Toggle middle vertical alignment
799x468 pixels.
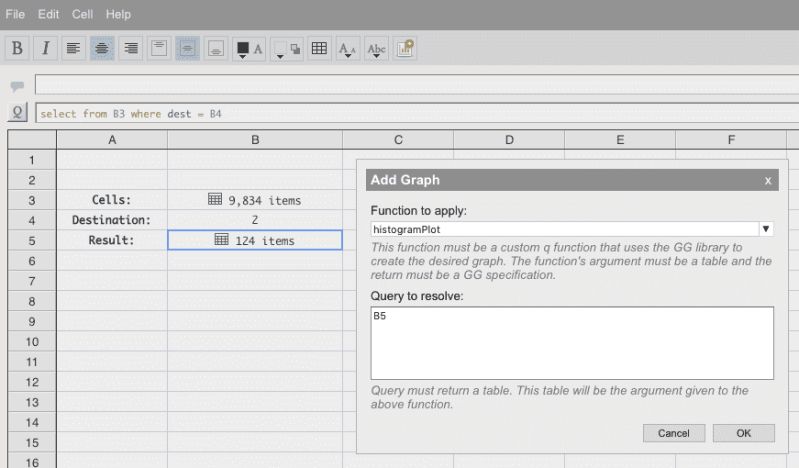(x=188, y=48)
